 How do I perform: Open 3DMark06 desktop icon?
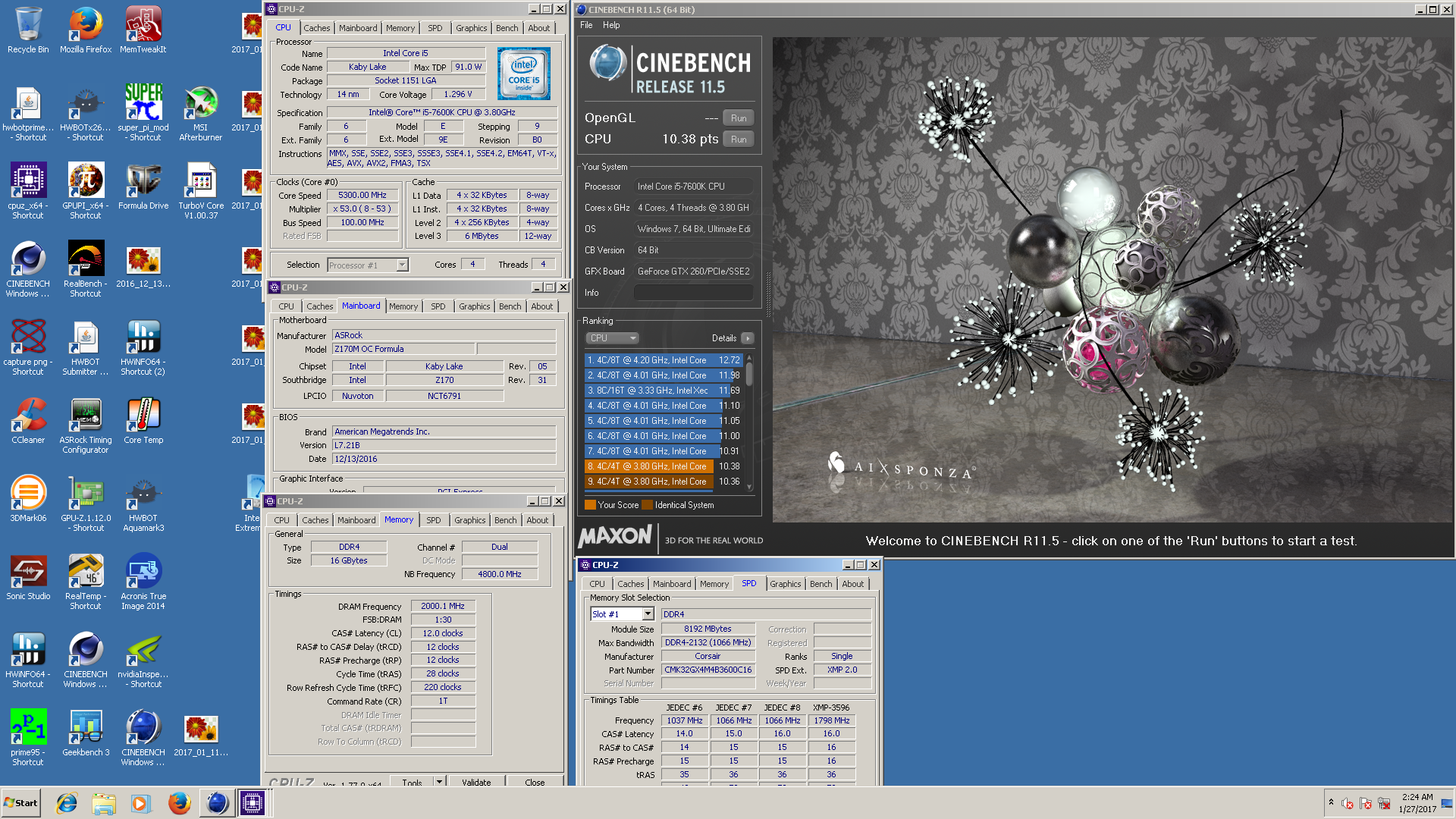click(28, 499)
